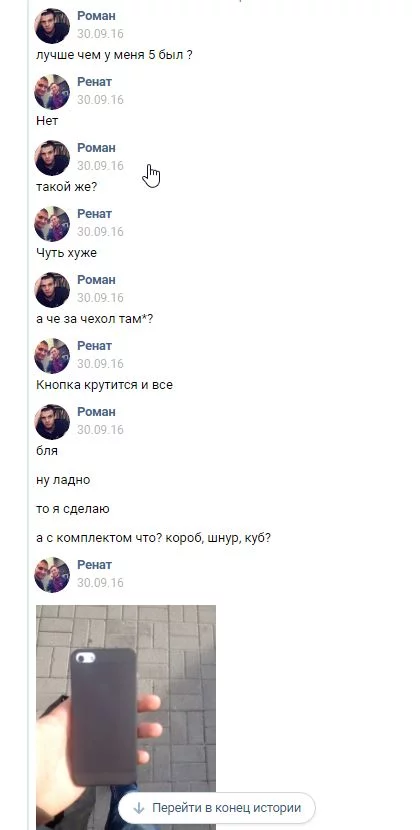Viewport: 420px width, 830px height.
Task: Click name link above "Чуть хуже"
Action: tap(95, 214)
